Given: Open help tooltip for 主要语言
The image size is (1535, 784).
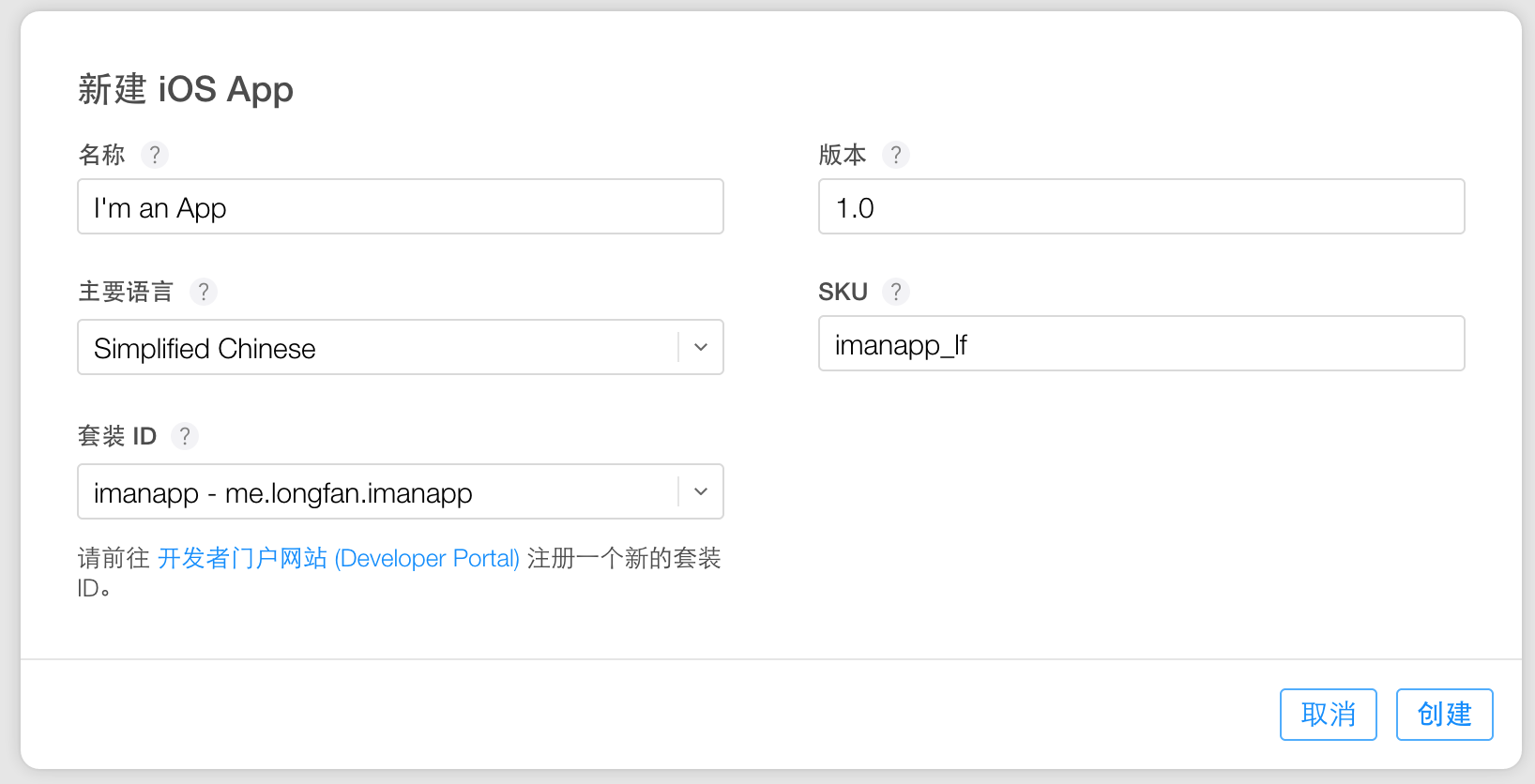Looking at the screenshot, I should [204, 292].
